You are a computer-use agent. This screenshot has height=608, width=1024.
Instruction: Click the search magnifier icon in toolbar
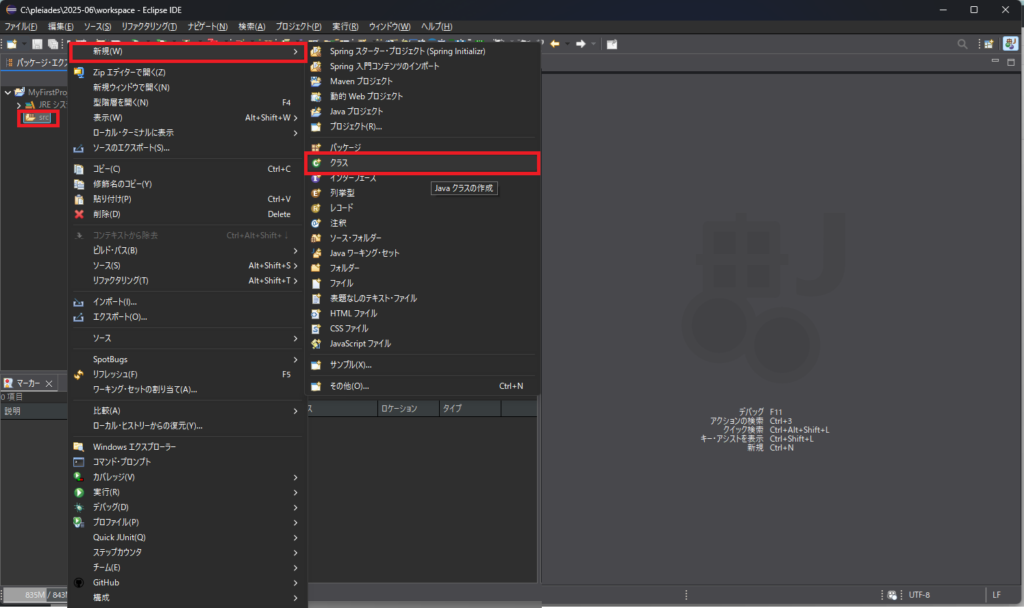point(962,44)
